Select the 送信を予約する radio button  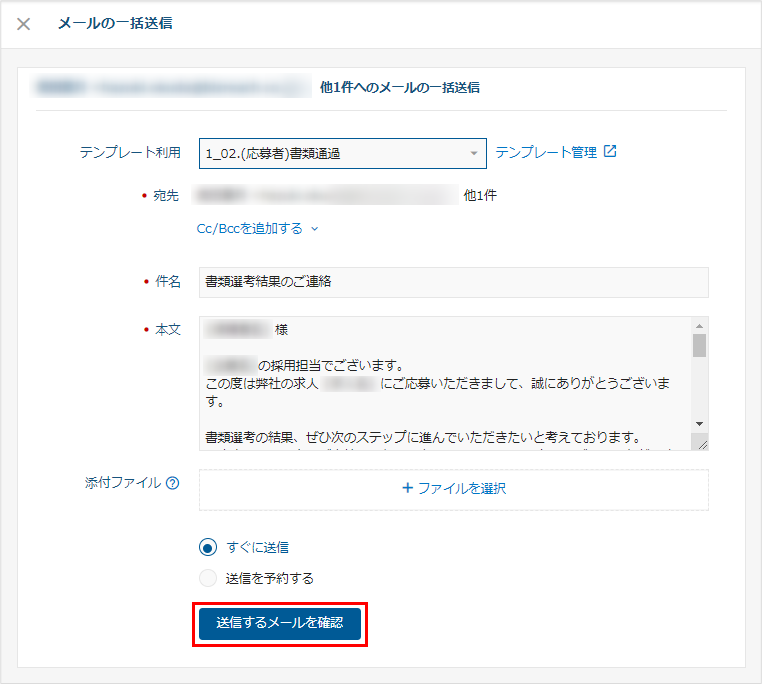208,578
